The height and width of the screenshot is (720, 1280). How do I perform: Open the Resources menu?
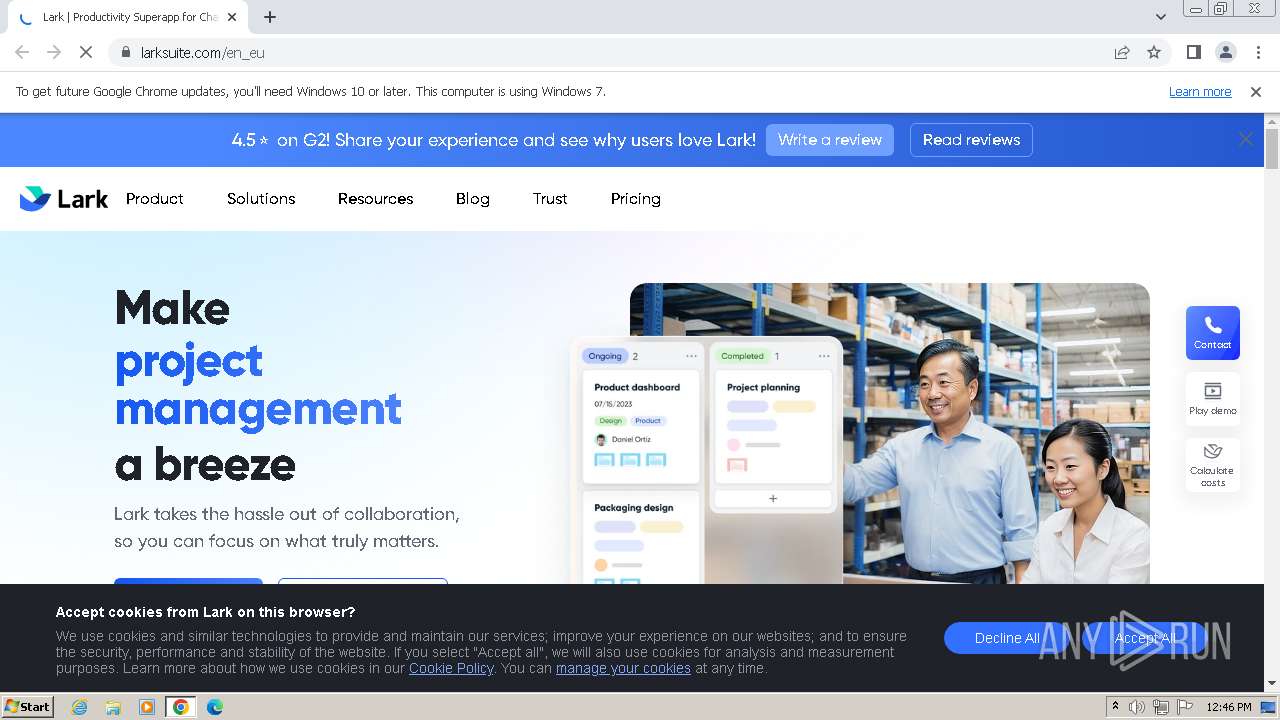(x=375, y=199)
